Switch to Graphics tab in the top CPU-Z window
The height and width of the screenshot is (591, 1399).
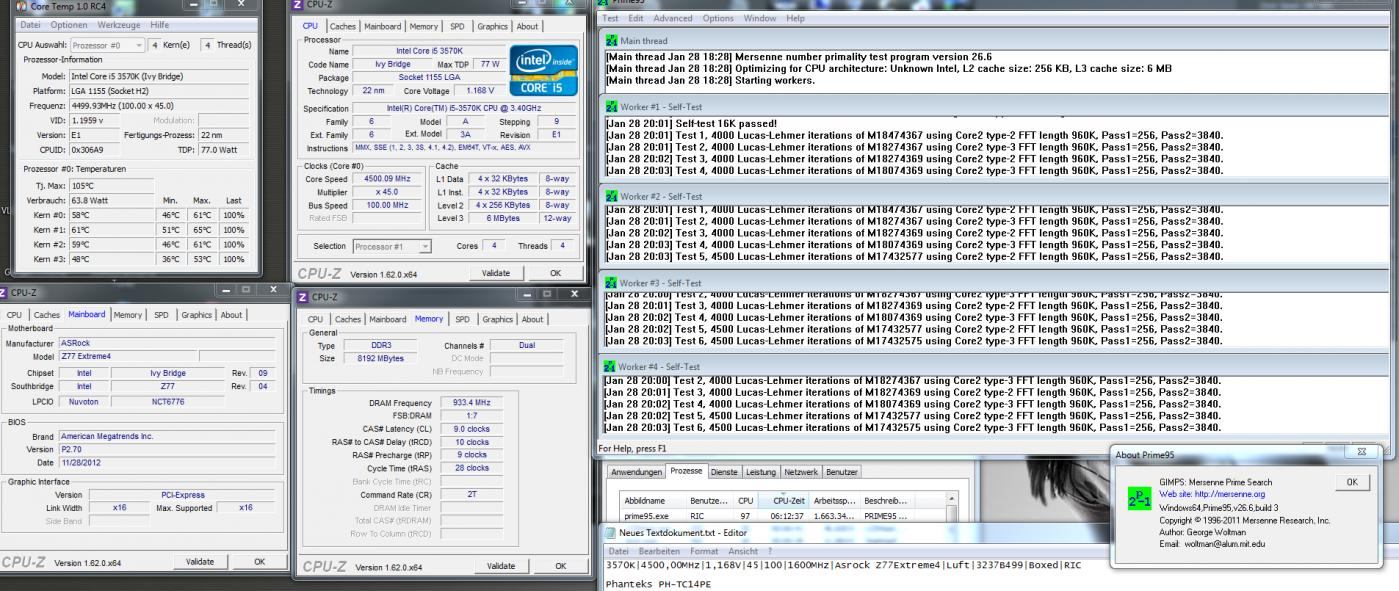pyautogui.click(x=492, y=26)
